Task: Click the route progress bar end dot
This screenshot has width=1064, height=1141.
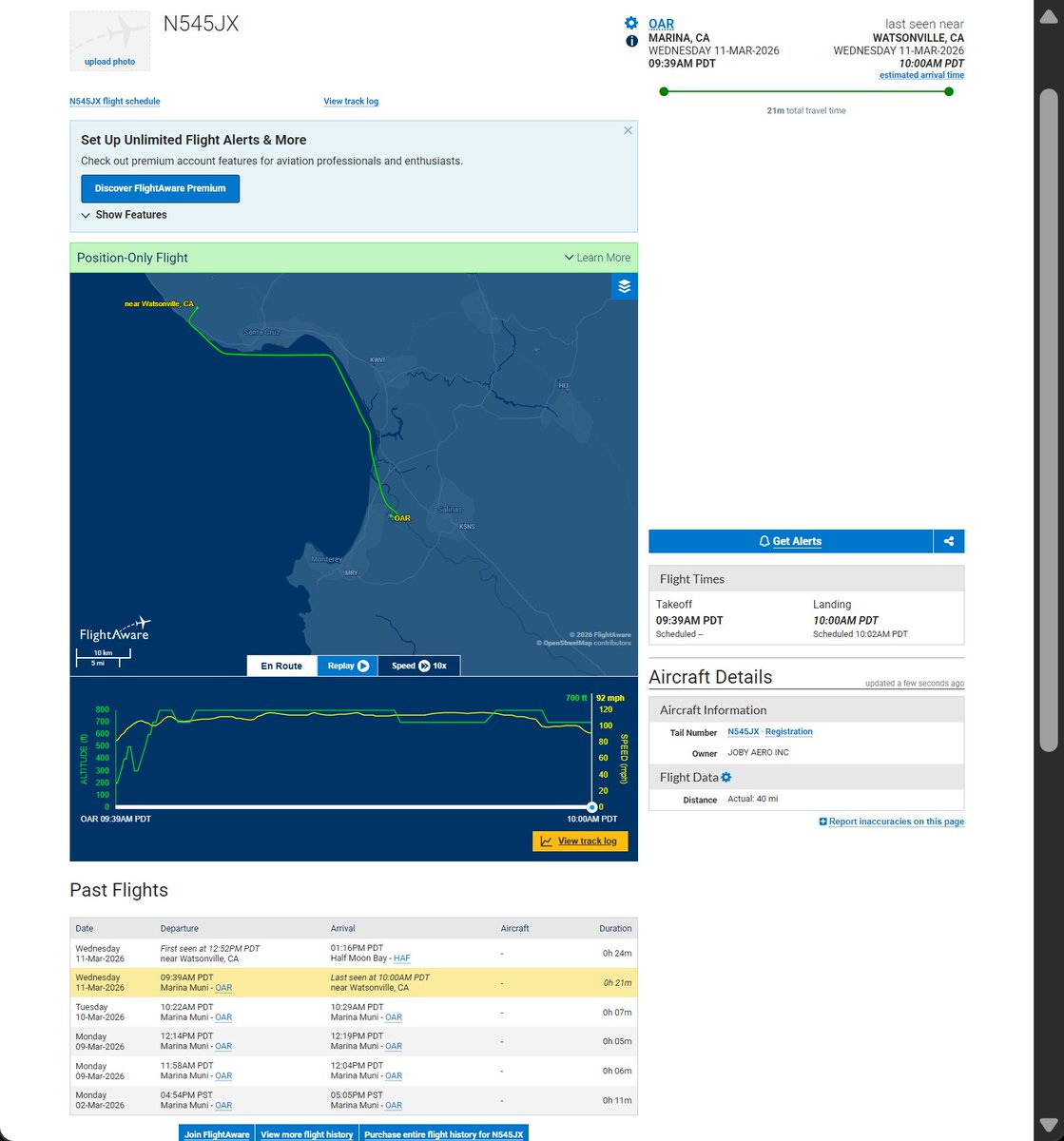Action: pos(949,92)
